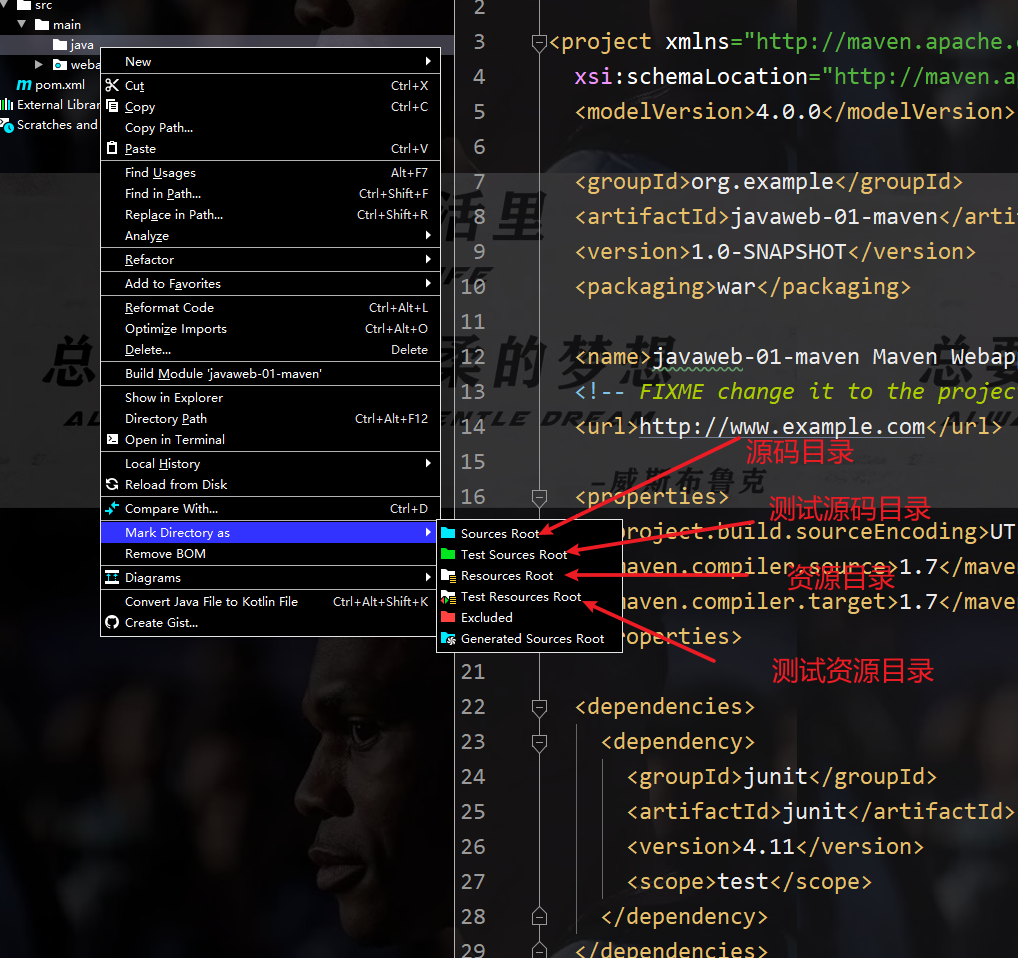This screenshot has width=1018, height=958.
Task: Click the Reload from Disk icon
Action: click(x=112, y=484)
